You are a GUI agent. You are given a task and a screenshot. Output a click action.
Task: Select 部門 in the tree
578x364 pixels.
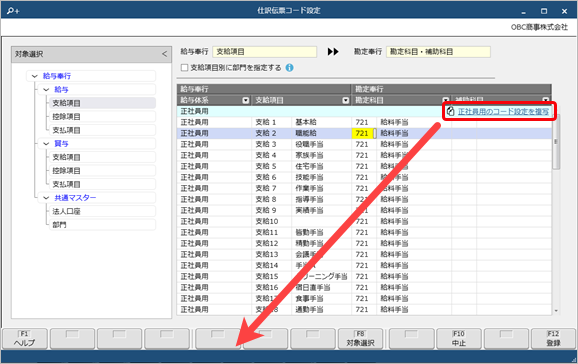(102, 225)
